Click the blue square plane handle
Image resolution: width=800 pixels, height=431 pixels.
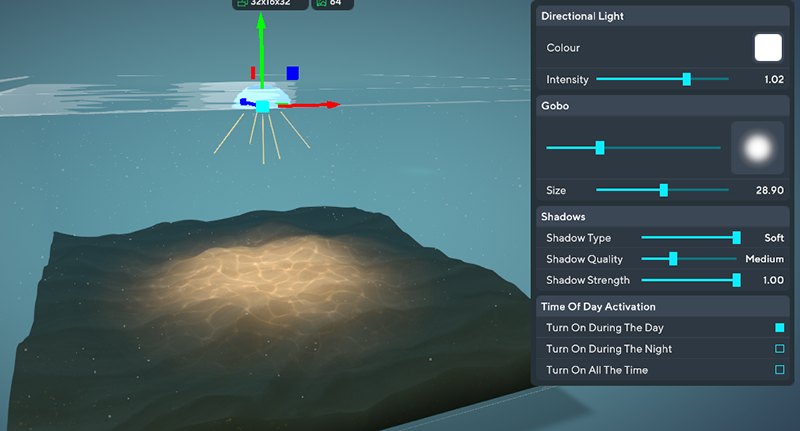[292, 73]
